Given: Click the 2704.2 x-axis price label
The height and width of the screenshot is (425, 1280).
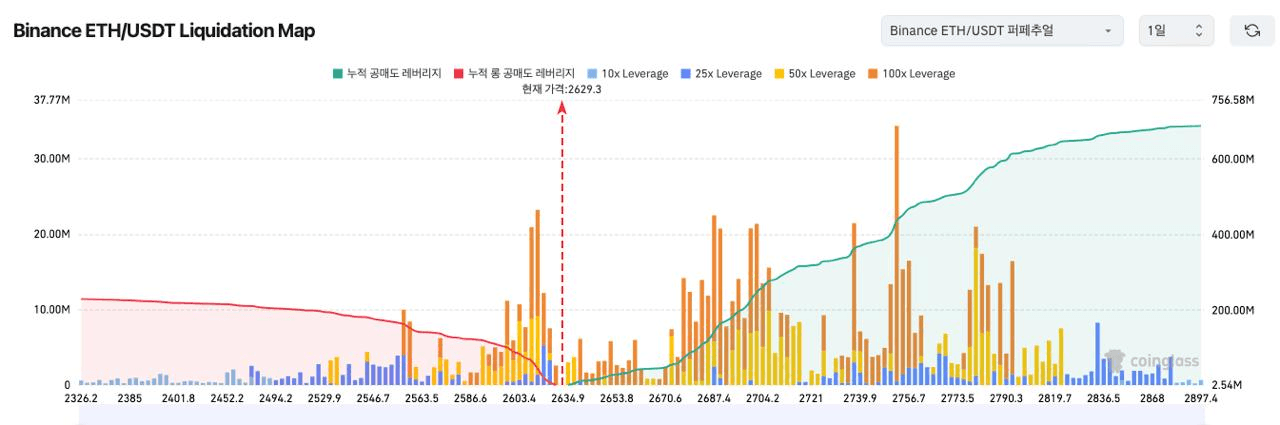Looking at the screenshot, I should tap(762, 398).
